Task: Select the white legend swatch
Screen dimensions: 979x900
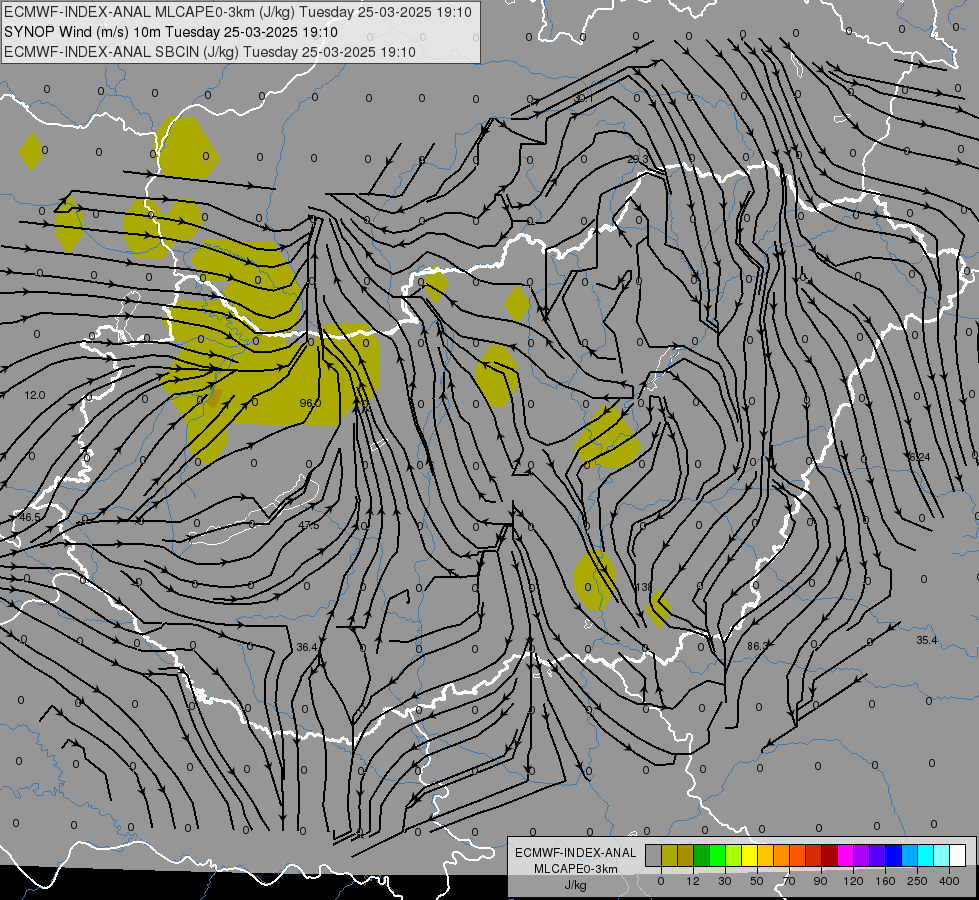Action: (957, 856)
